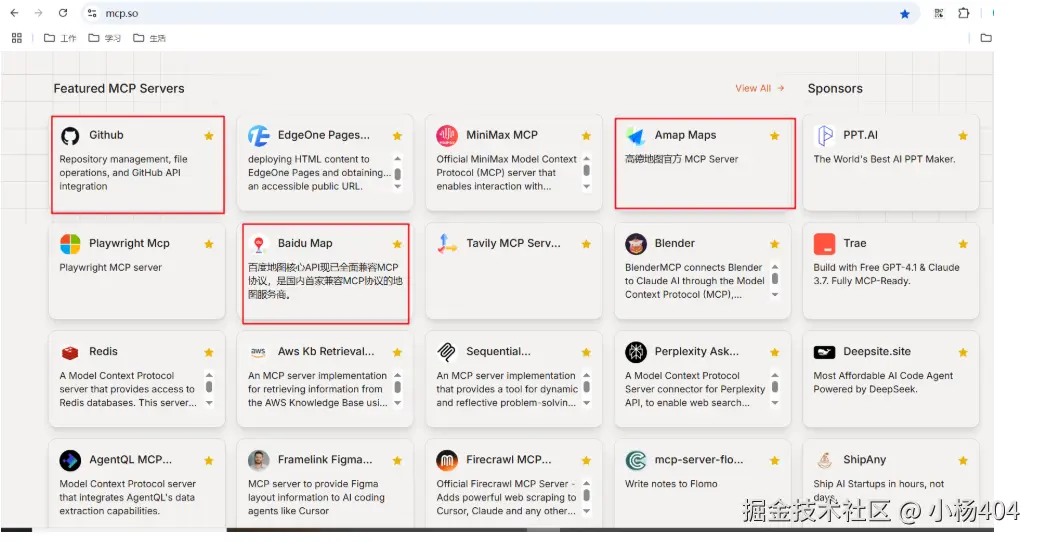Reload the page with the refresh icon

click(x=63, y=13)
